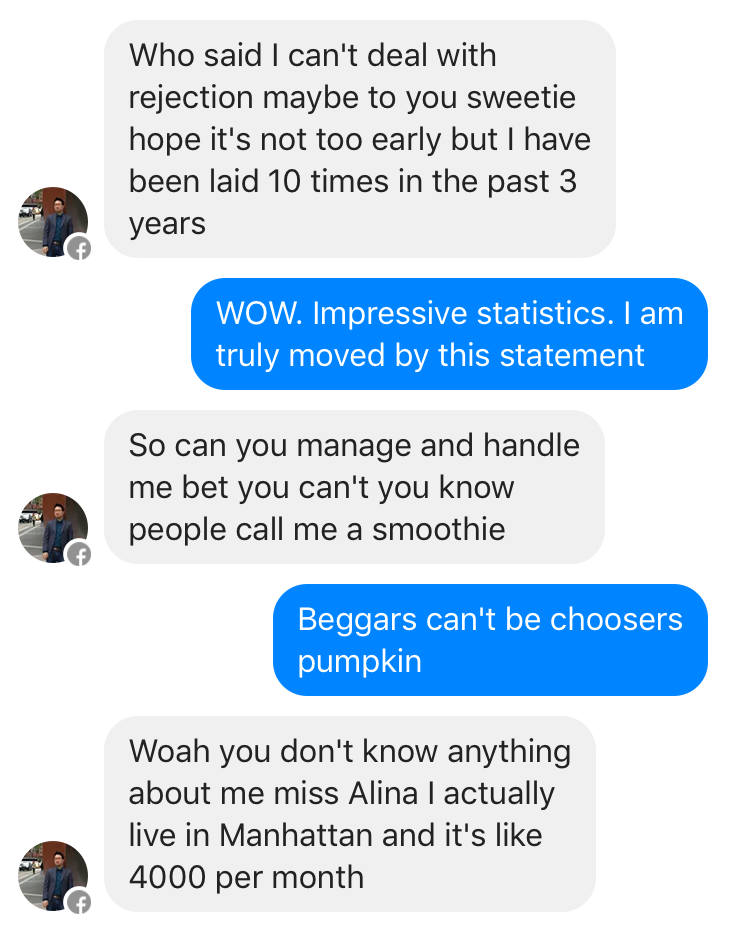Click the name 'Alina' in the last message
Image resolution: width=747 pixels, height=928 pixels.
(384, 793)
